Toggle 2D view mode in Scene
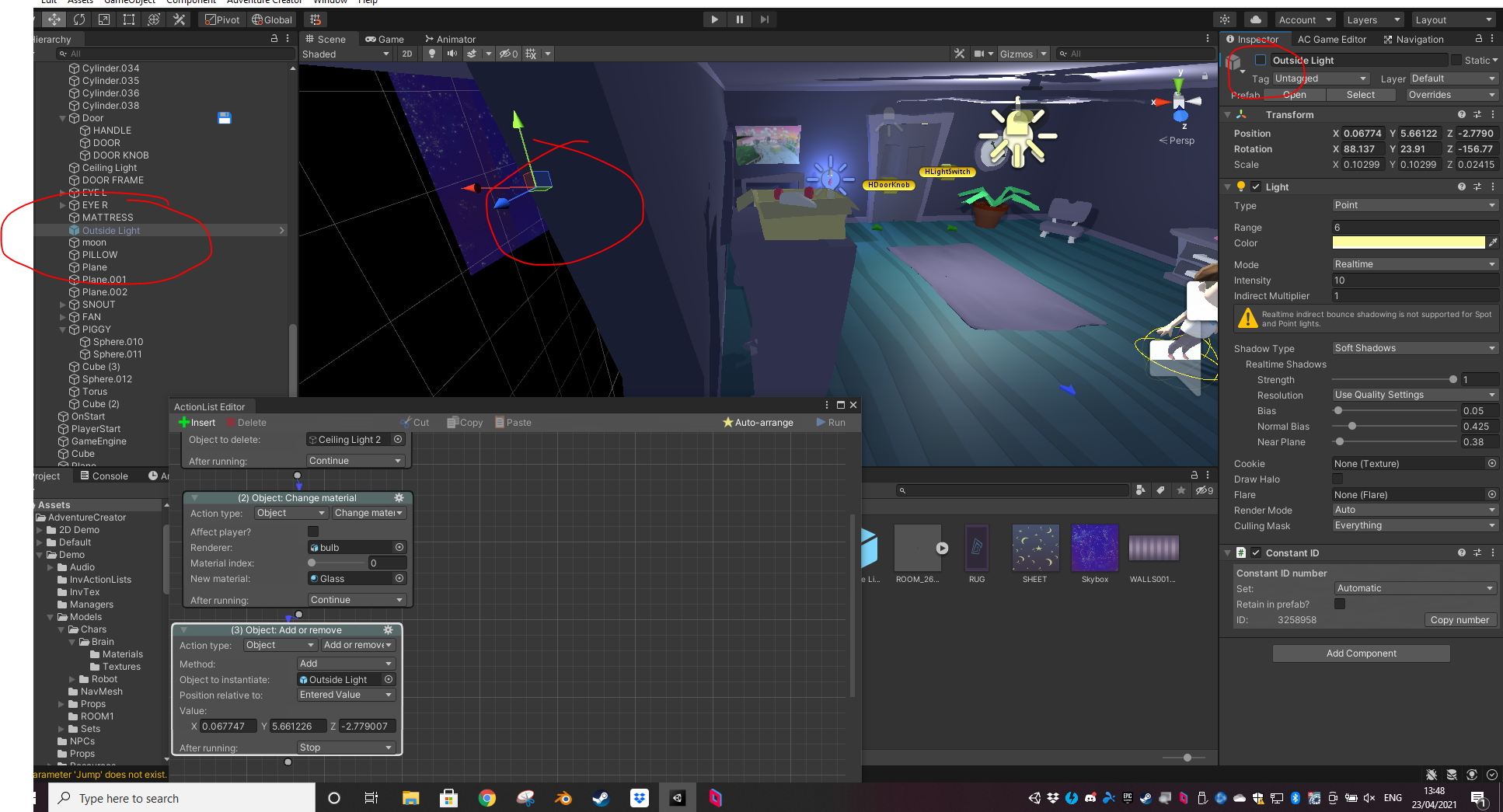 407,54
